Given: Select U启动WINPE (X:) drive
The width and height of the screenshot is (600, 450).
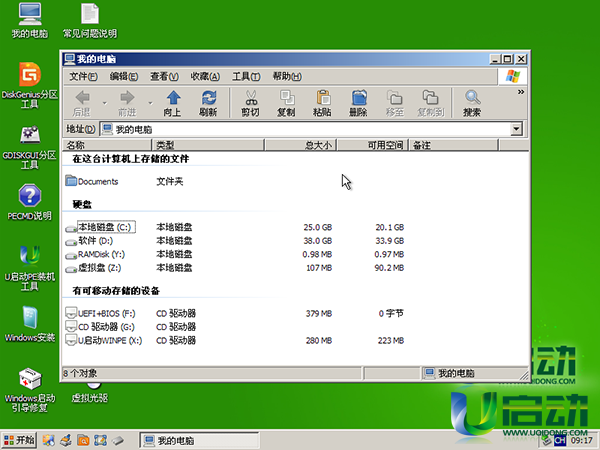Looking at the screenshot, I should [104, 340].
